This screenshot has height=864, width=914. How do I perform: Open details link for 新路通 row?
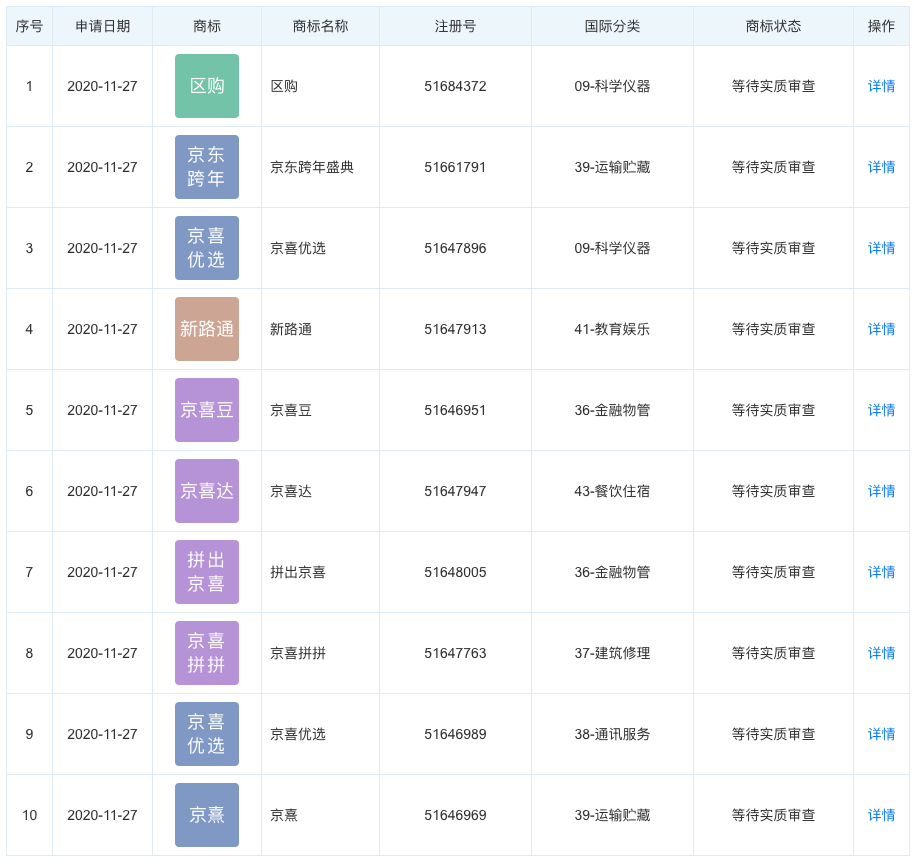(881, 329)
